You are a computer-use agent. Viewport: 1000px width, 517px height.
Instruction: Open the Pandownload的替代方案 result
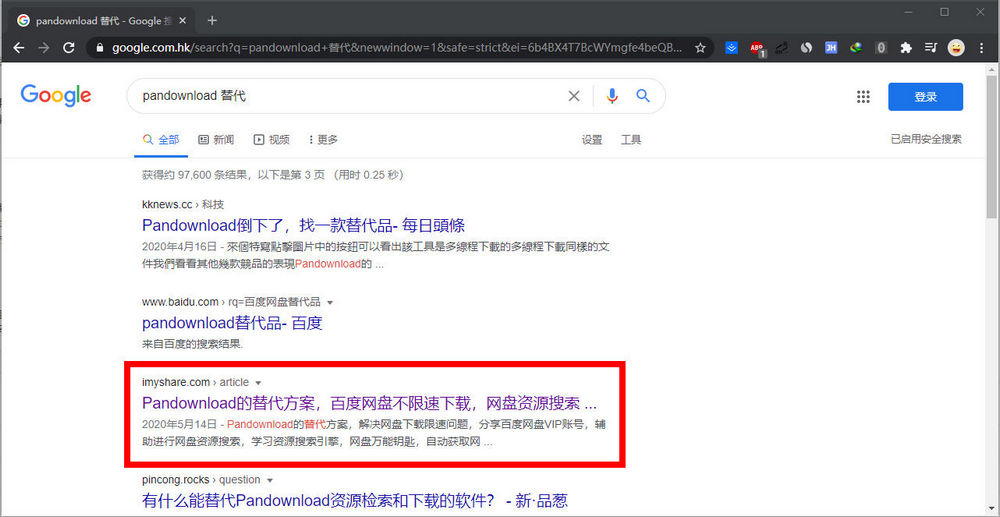369,403
